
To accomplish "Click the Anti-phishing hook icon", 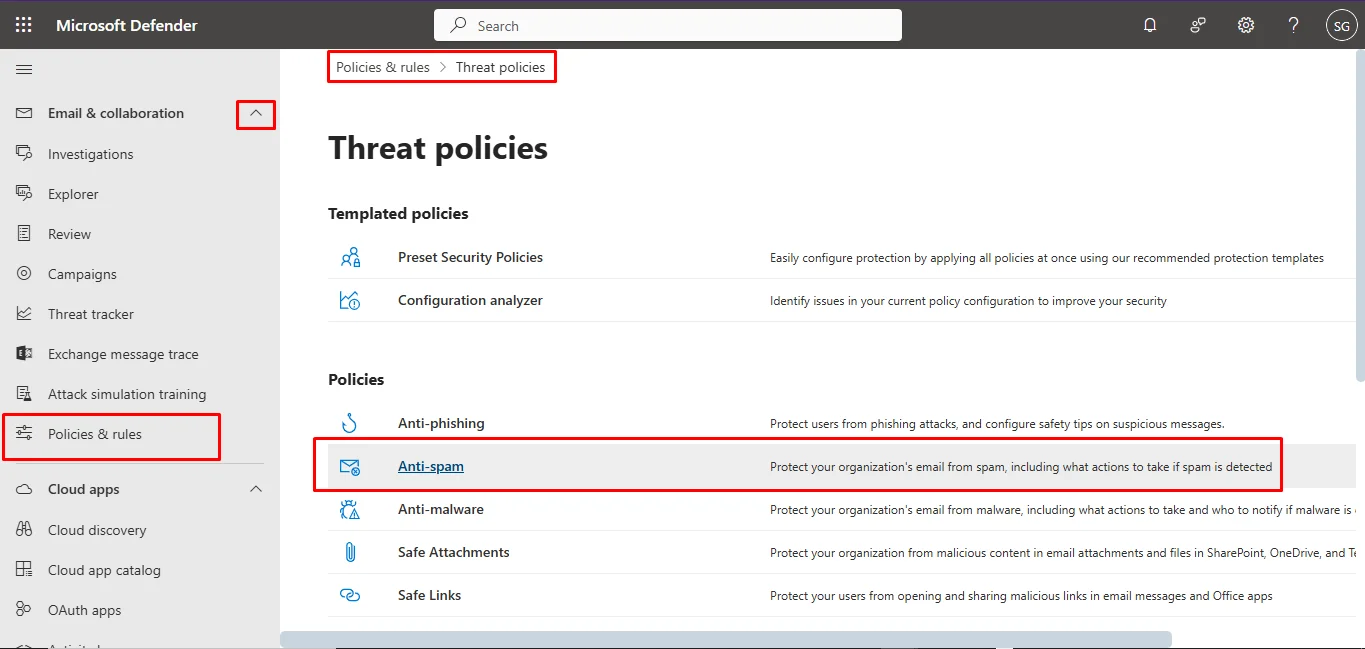I will pos(350,423).
